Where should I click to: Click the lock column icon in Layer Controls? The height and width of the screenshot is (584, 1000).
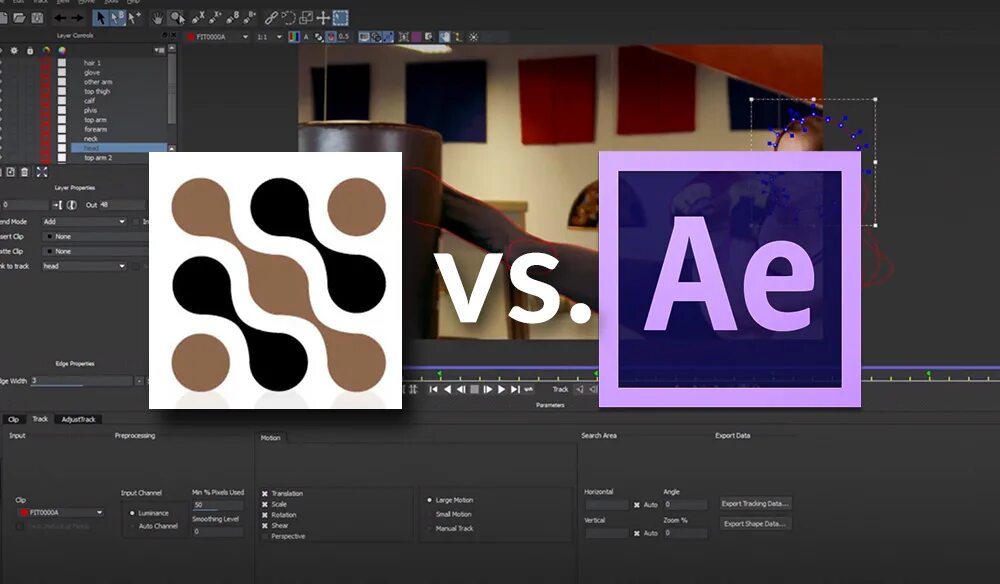(x=29, y=50)
